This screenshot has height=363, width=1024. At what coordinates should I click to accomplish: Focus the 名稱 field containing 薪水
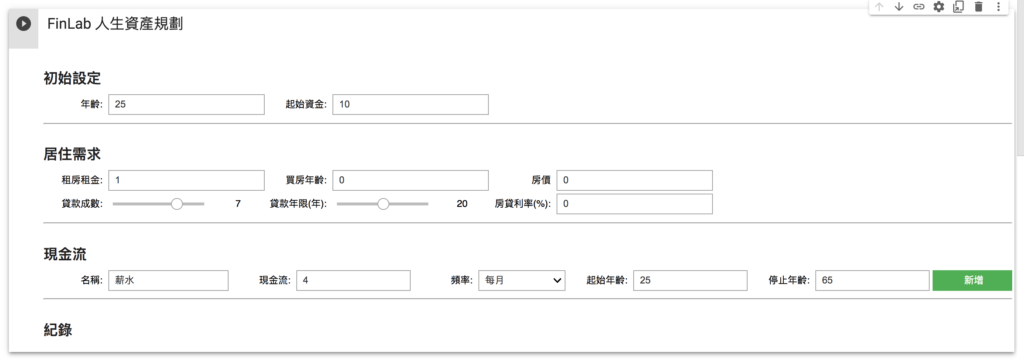[x=168, y=280]
